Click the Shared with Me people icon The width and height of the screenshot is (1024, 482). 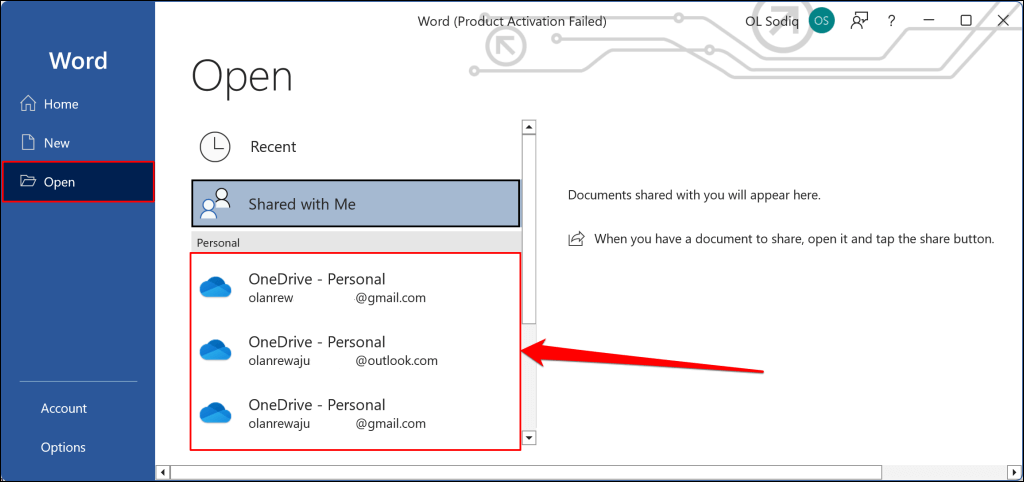(x=216, y=203)
